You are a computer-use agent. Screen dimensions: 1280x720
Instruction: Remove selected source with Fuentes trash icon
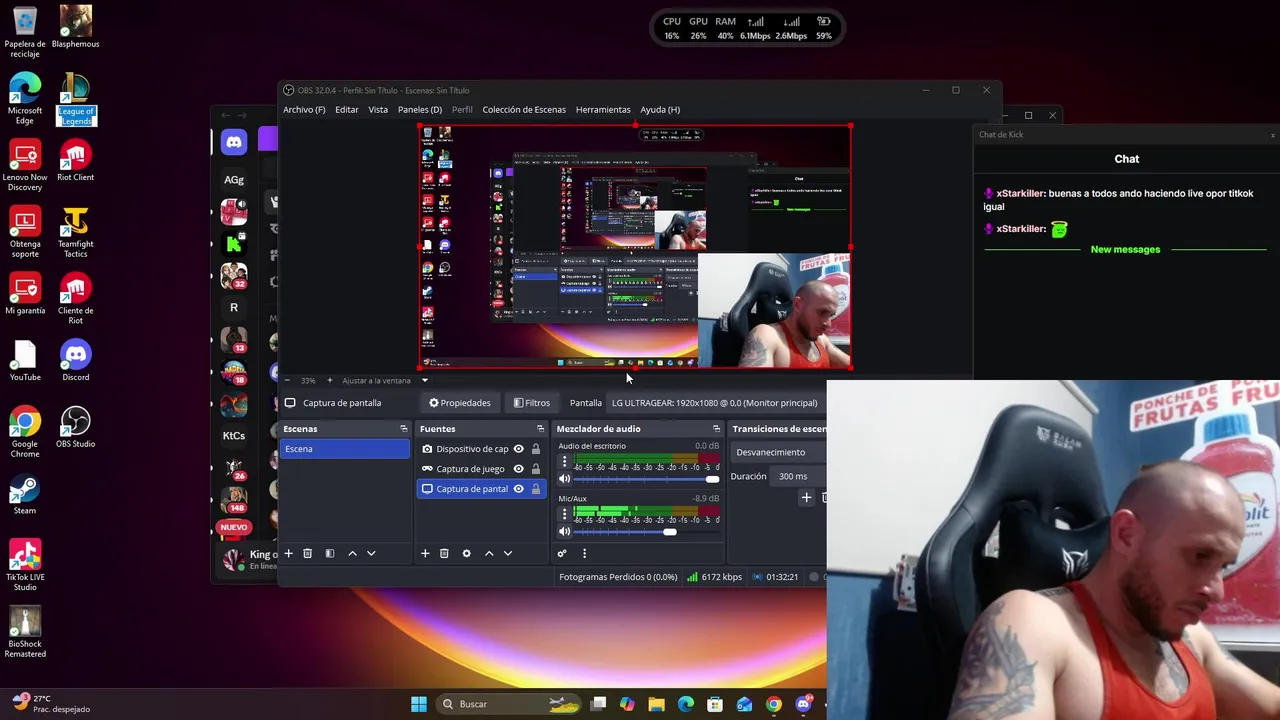[x=444, y=553]
